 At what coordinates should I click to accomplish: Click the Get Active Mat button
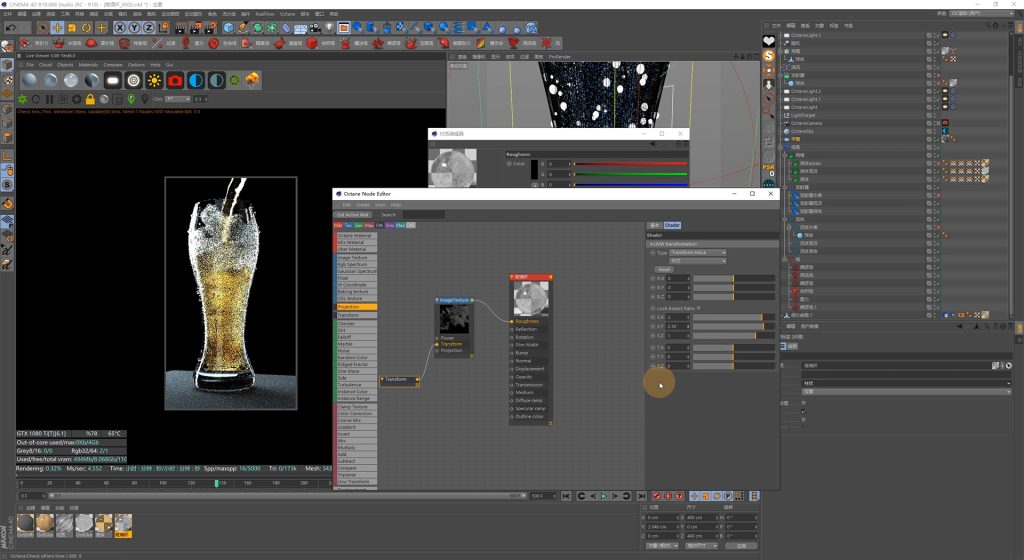point(353,214)
